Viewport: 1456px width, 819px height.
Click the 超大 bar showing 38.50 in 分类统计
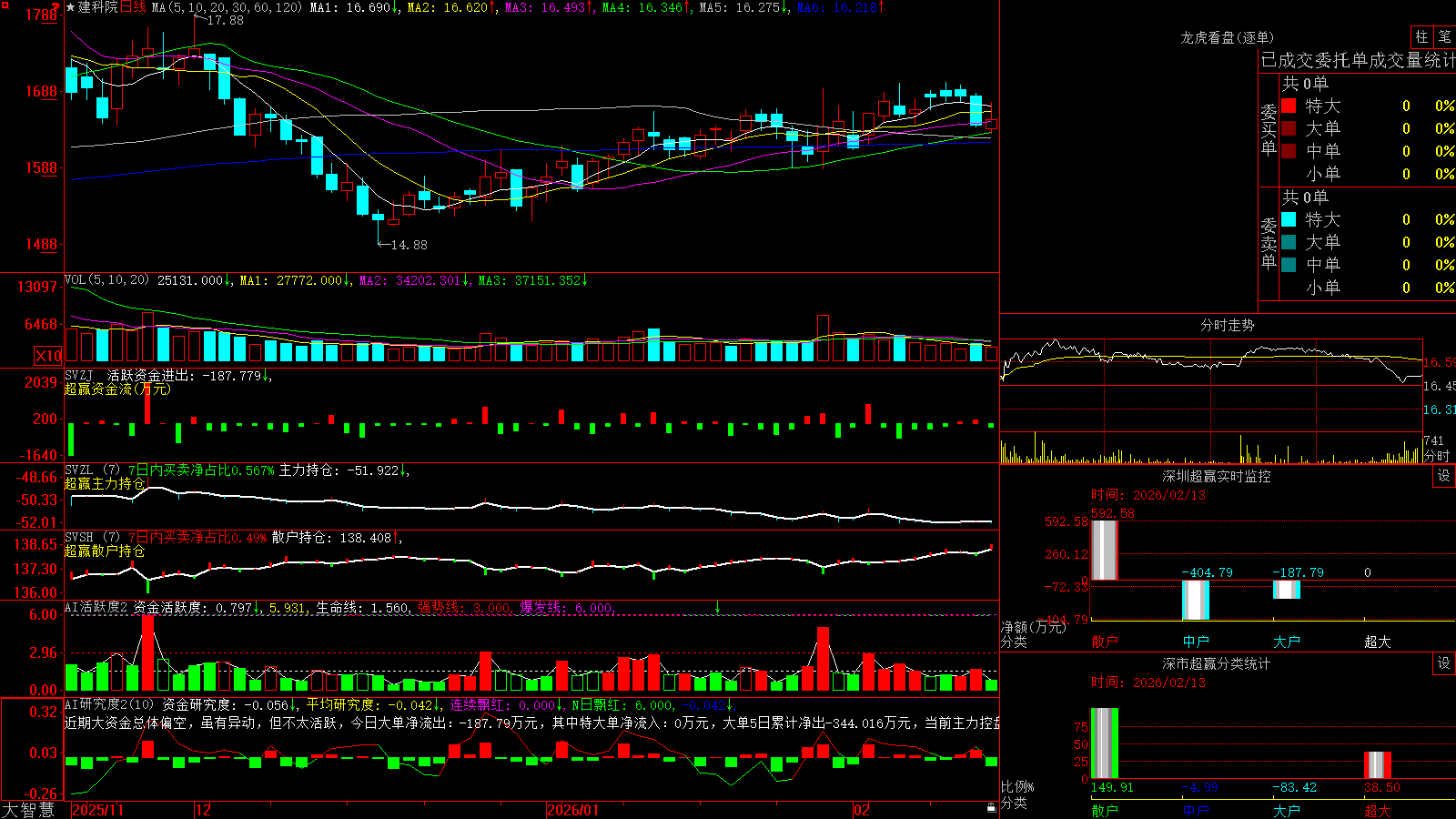(1378, 764)
